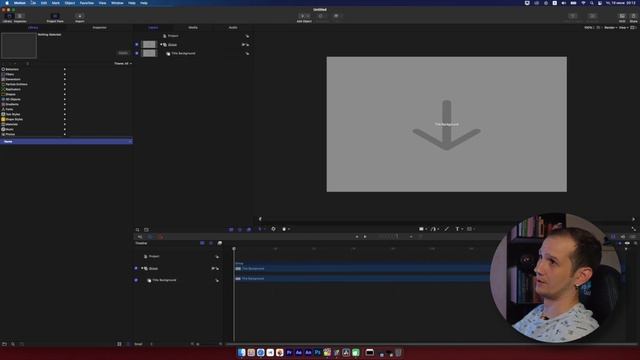
Task: Show Keyframe Editor button in canvas toolbar
Action: pyautogui.click(x=632, y=237)
